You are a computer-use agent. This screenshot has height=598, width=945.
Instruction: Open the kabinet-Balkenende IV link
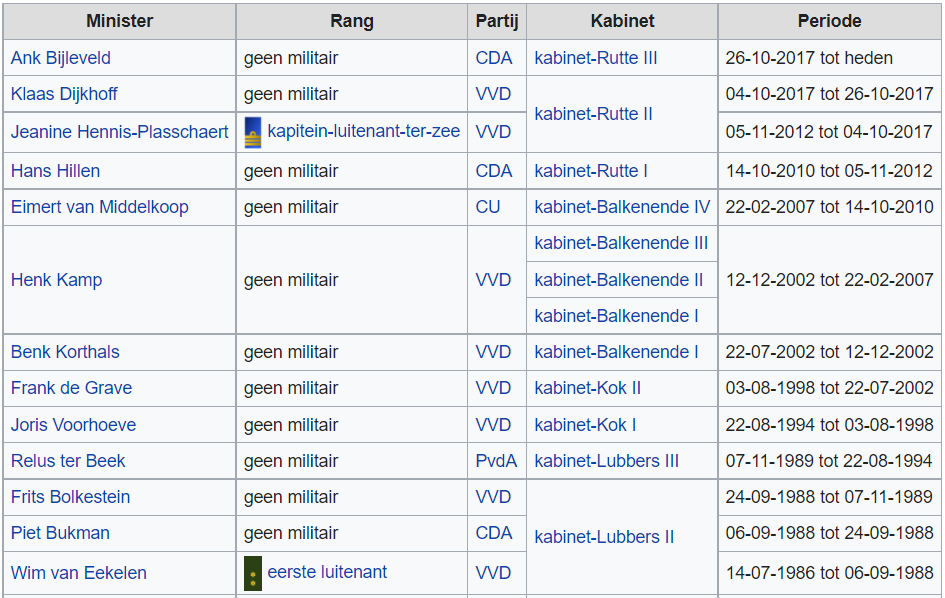tap(622, 207)
